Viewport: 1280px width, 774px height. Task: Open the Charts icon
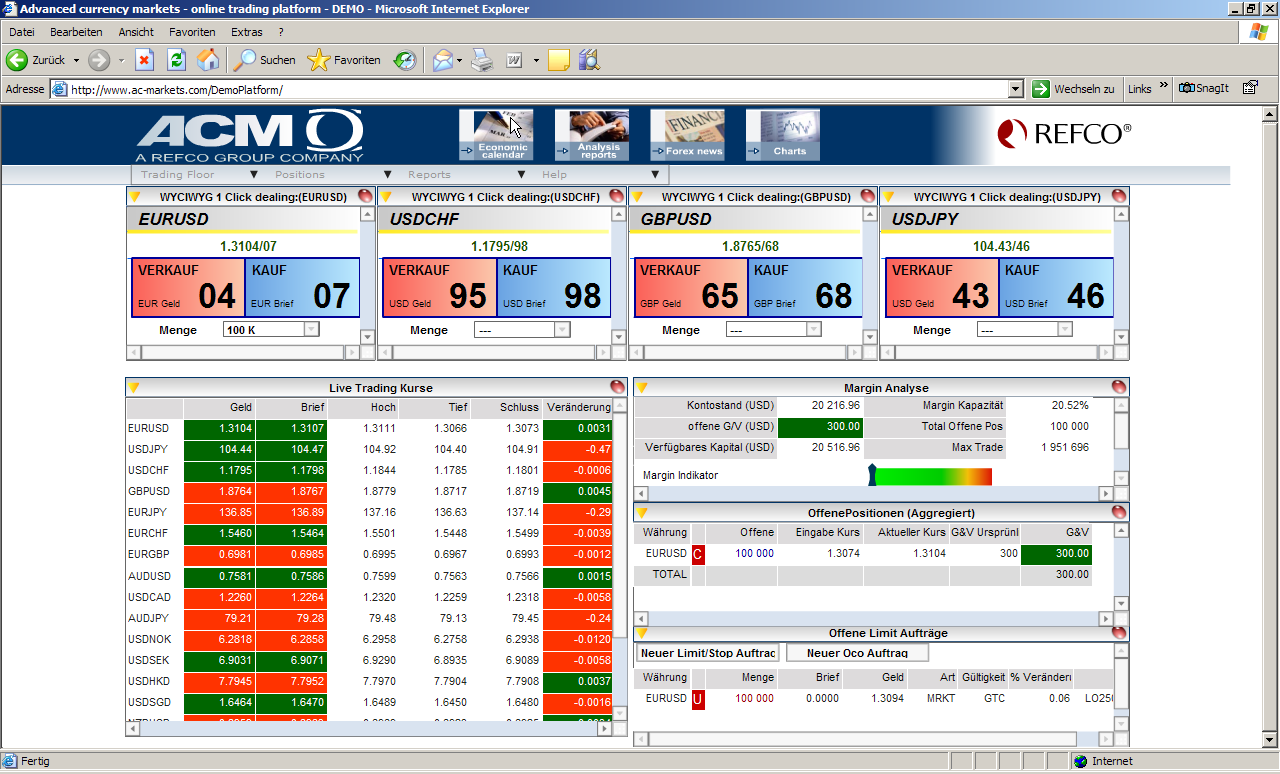[x=782, y=135]
